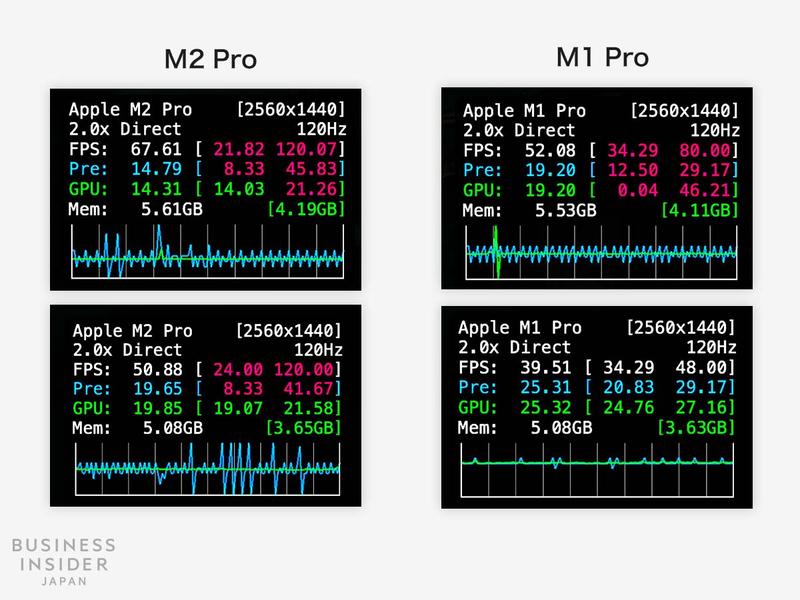Click the GPU minimum value 24.76
Image resolution: width=800 pixels, height=600 pixels.
pos(628,407)
